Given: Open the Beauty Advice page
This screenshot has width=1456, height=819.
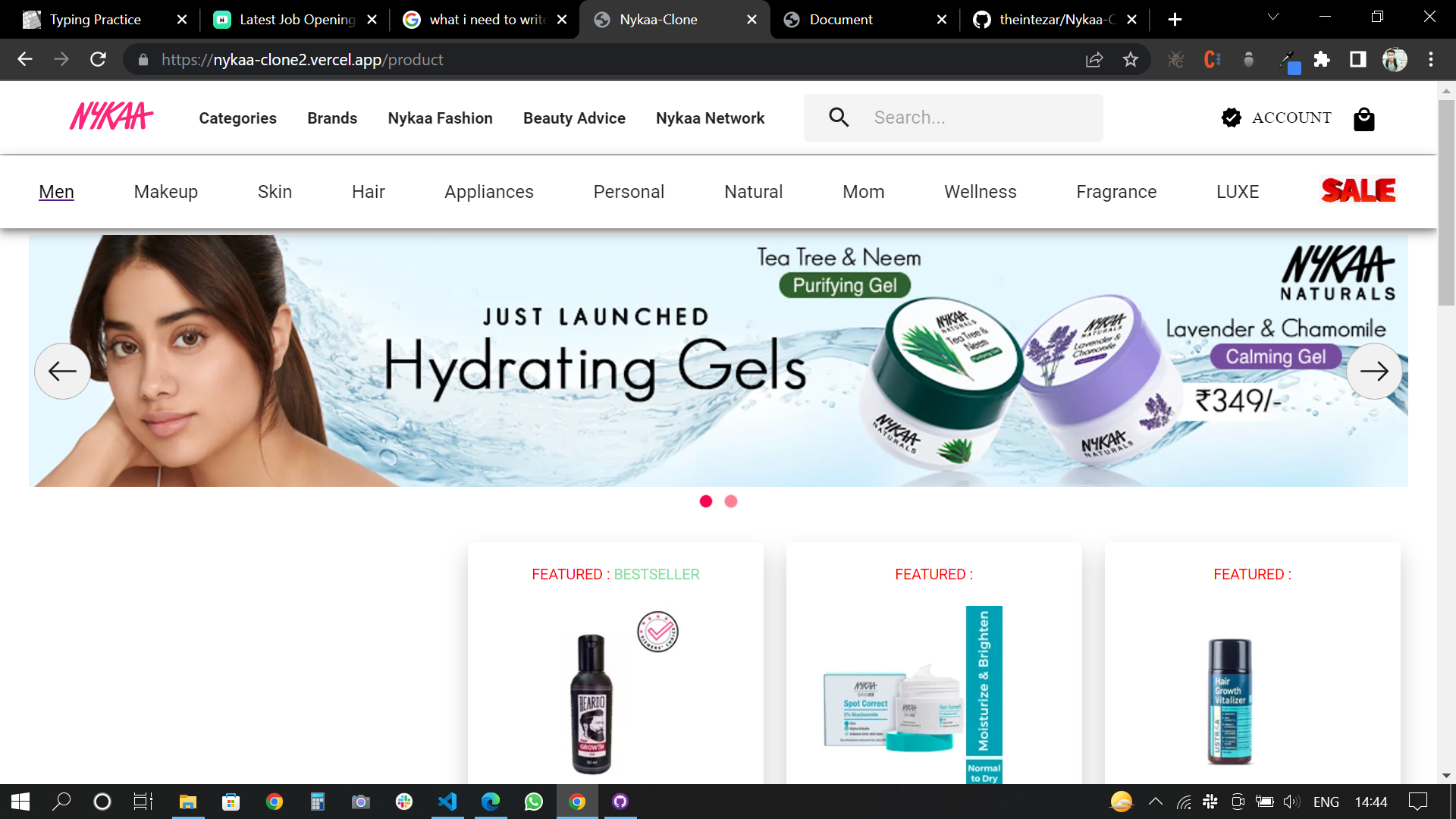Looking at the screenshot, I should (574, 118).
